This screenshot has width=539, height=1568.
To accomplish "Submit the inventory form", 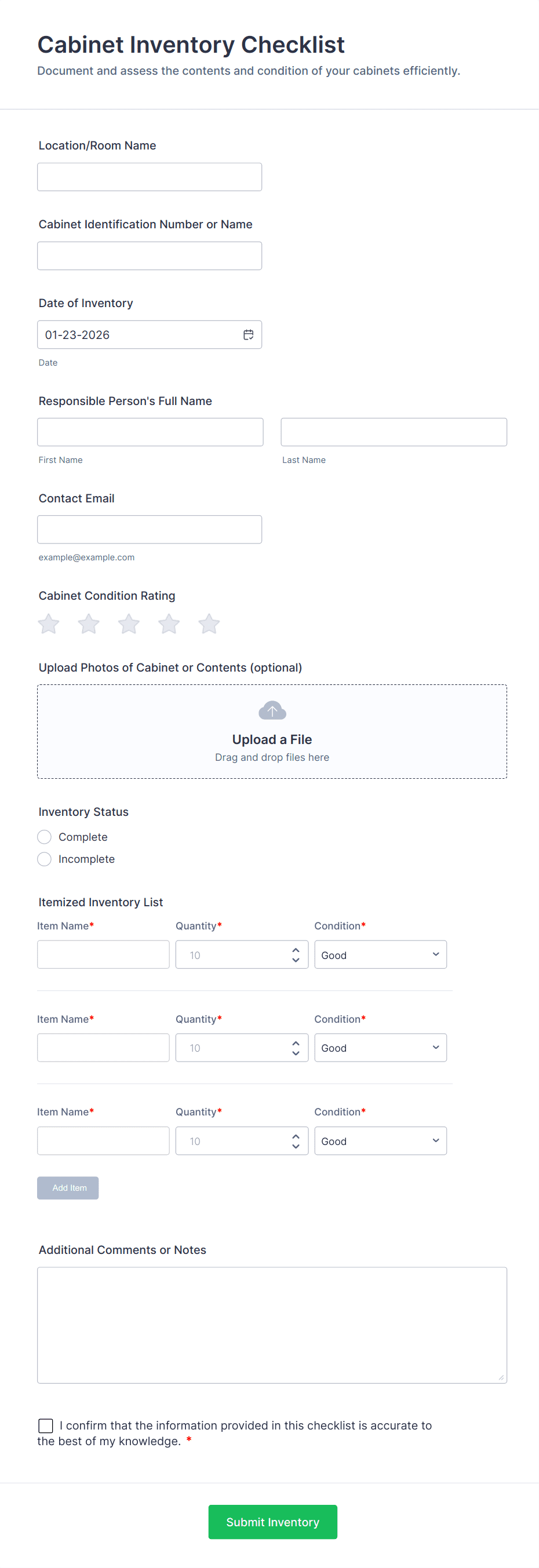I will [272, 1522].
